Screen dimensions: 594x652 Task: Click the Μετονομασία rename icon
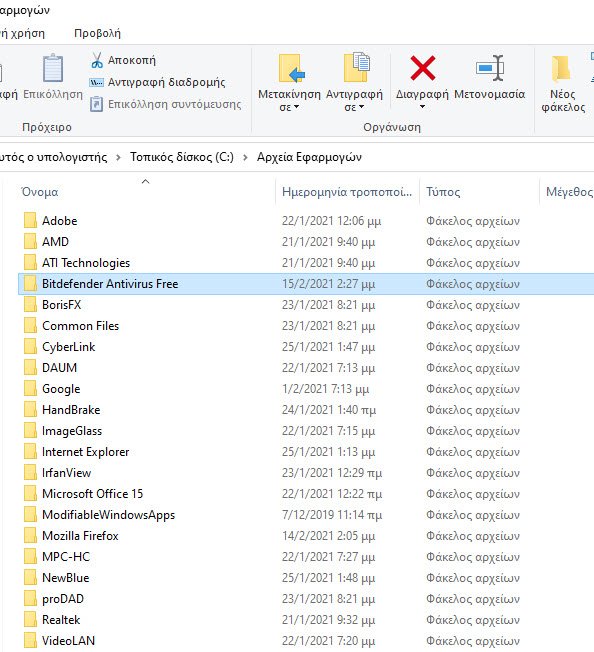pyautogui.click(x=490, y=68)
